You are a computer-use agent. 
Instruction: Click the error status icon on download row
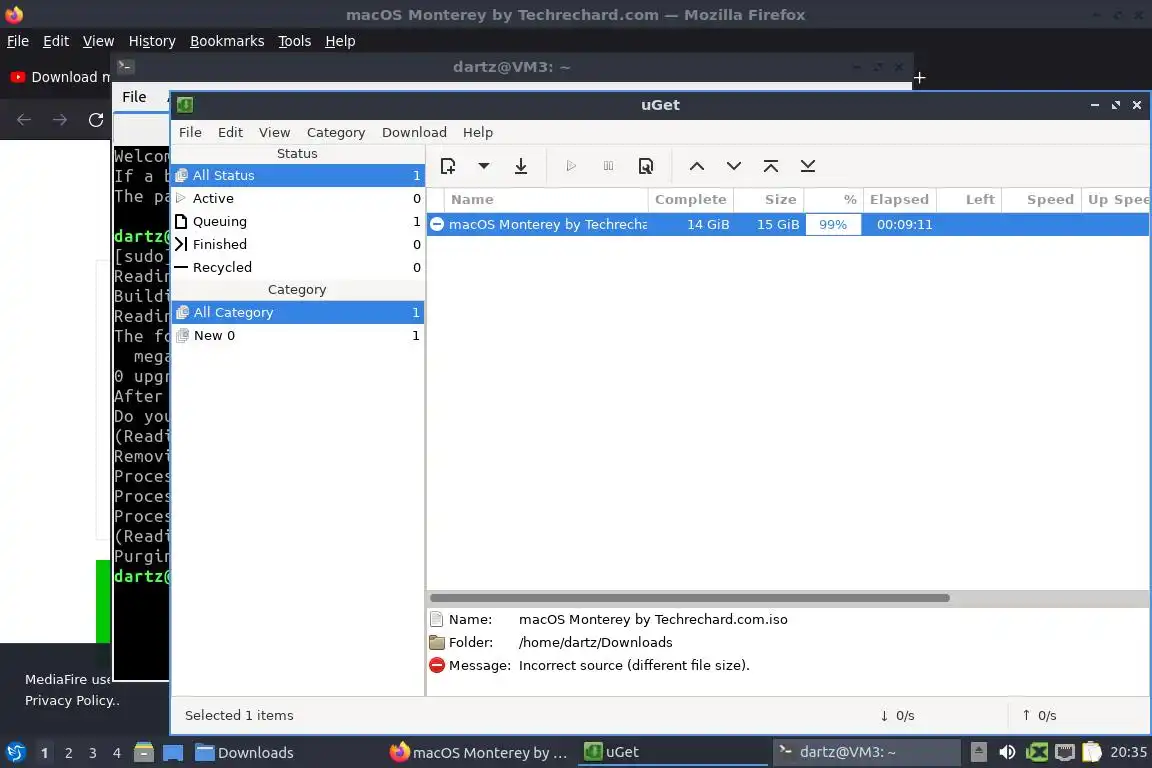point(436,224)
